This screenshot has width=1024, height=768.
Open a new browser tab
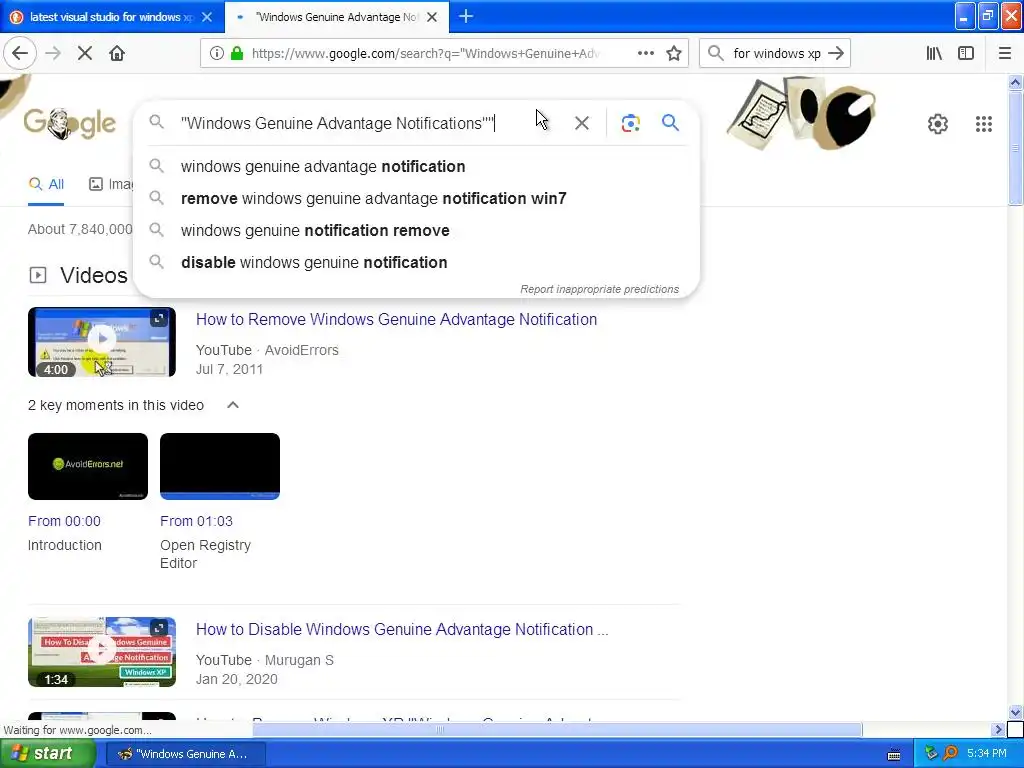click(466, 16)
